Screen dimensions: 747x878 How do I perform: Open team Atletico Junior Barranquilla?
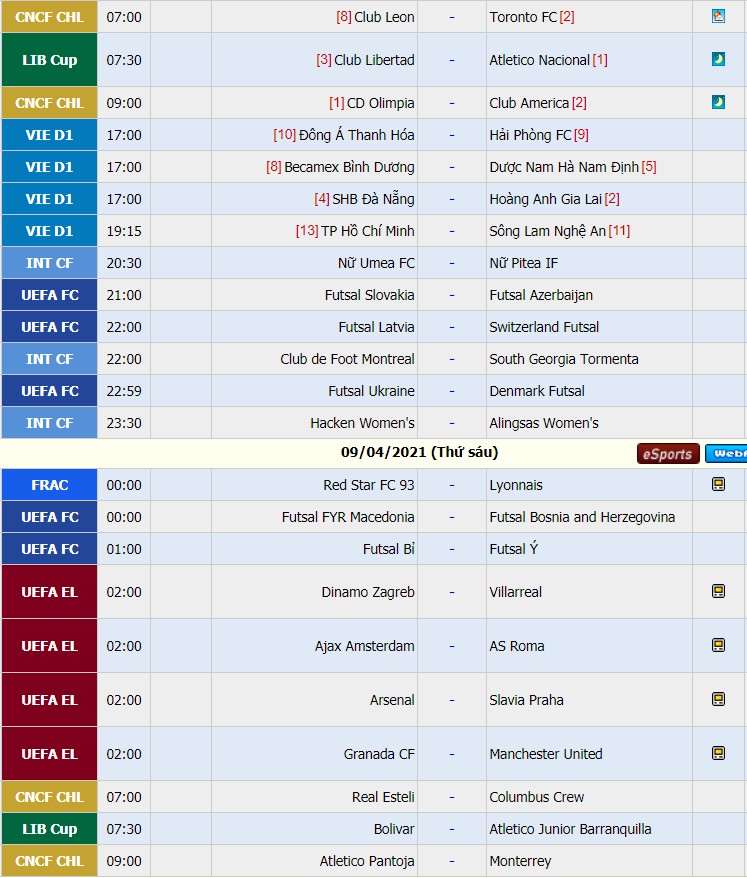click(570, 829)
